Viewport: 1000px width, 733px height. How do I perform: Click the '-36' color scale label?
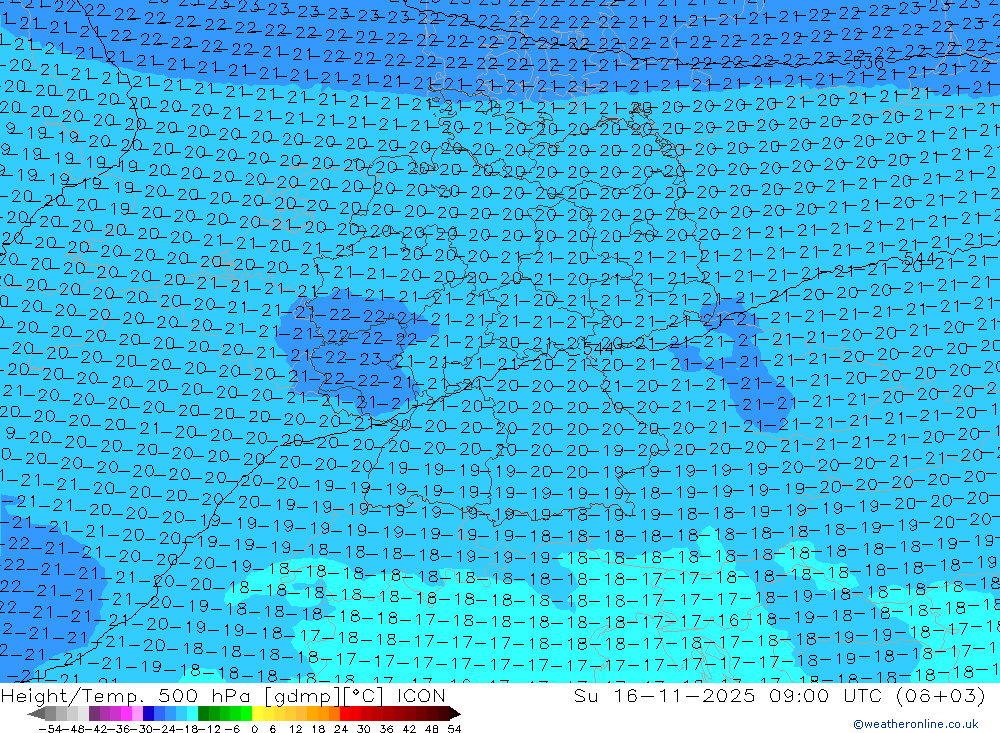point(119,729)
